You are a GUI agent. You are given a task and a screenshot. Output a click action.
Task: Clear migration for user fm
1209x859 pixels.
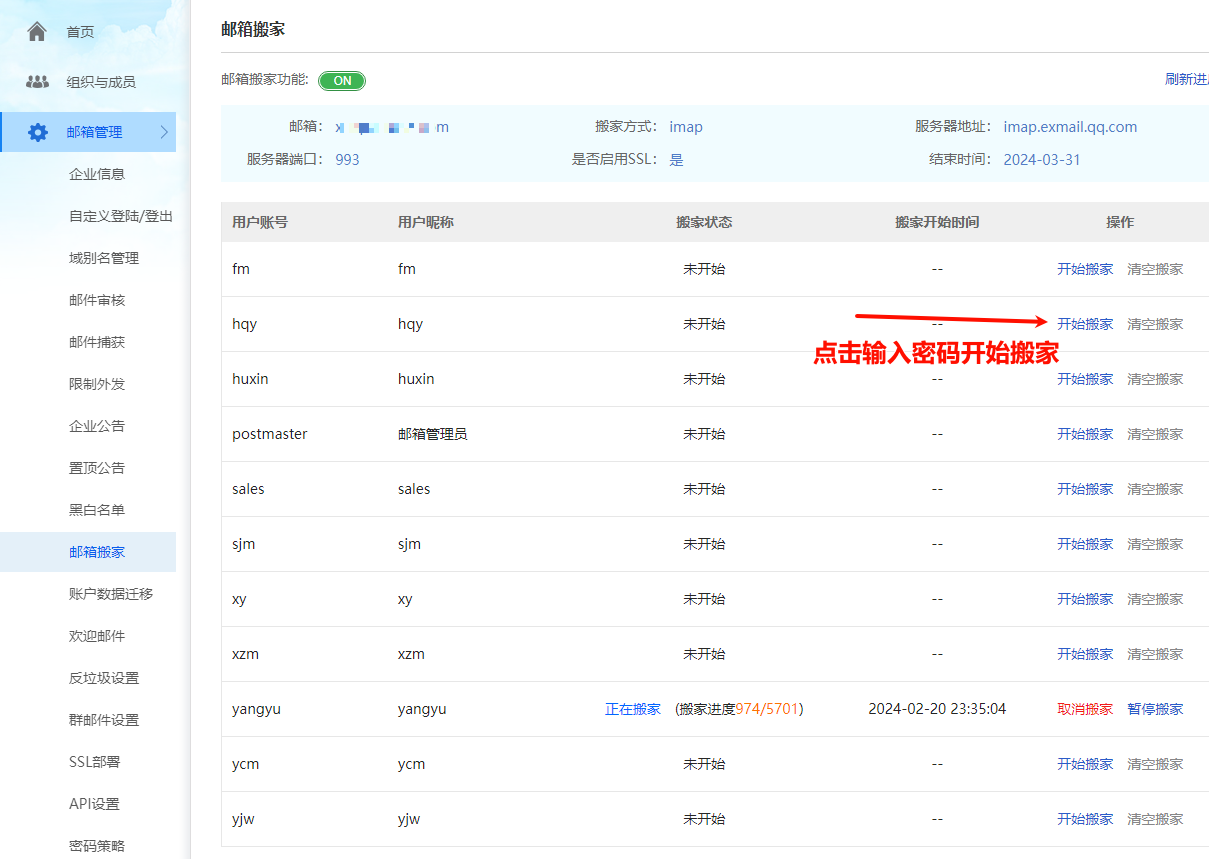coord(1155,269)
